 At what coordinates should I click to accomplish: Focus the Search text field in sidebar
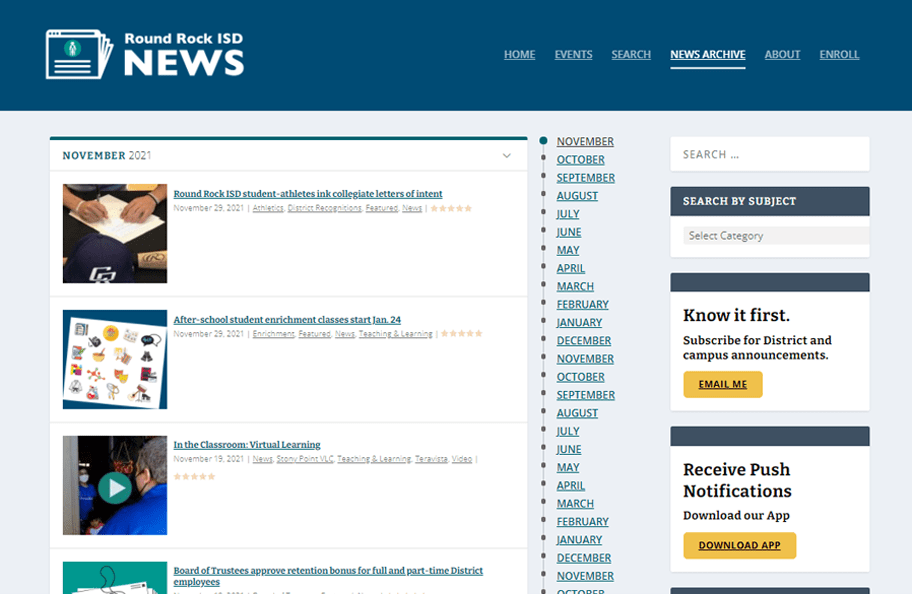pos(770,154)
